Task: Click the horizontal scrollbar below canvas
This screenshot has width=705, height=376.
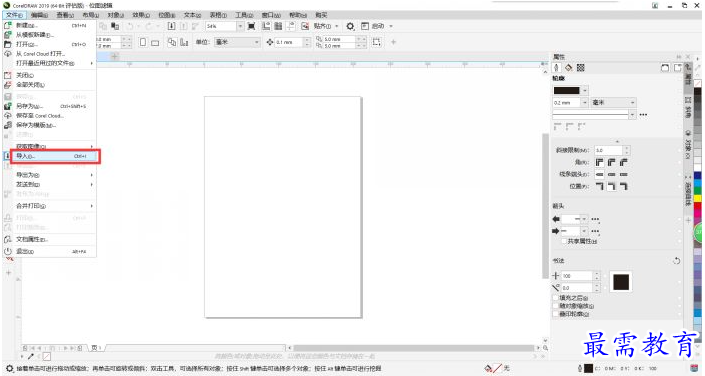Action: pyautogui.click(x=414, y=348)
